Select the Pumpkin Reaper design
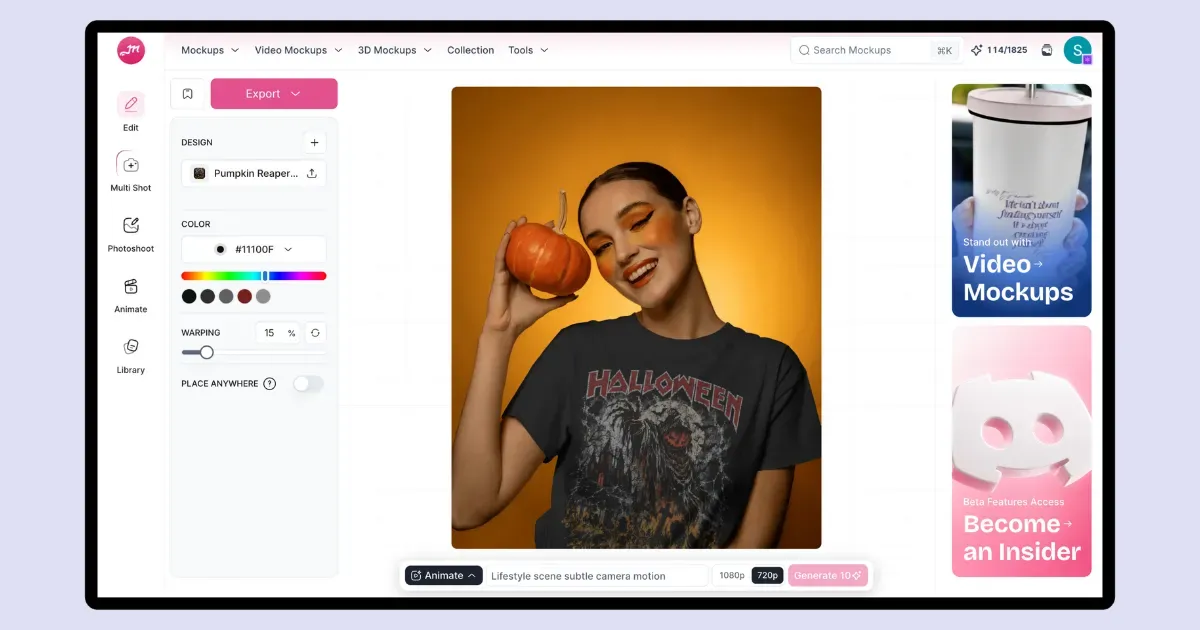The height and width of the screenshot is (630, 1200). point(246,173)
